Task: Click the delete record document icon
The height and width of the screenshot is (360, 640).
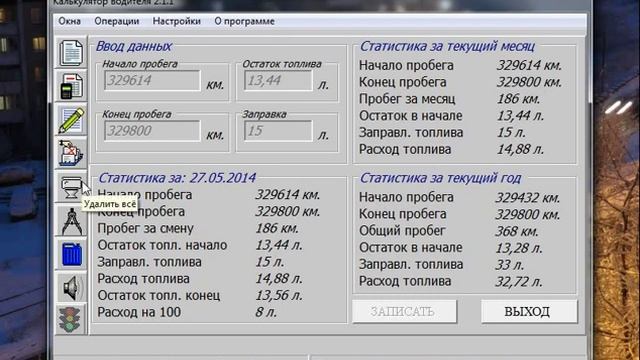Action: click(x=71, y=153)
